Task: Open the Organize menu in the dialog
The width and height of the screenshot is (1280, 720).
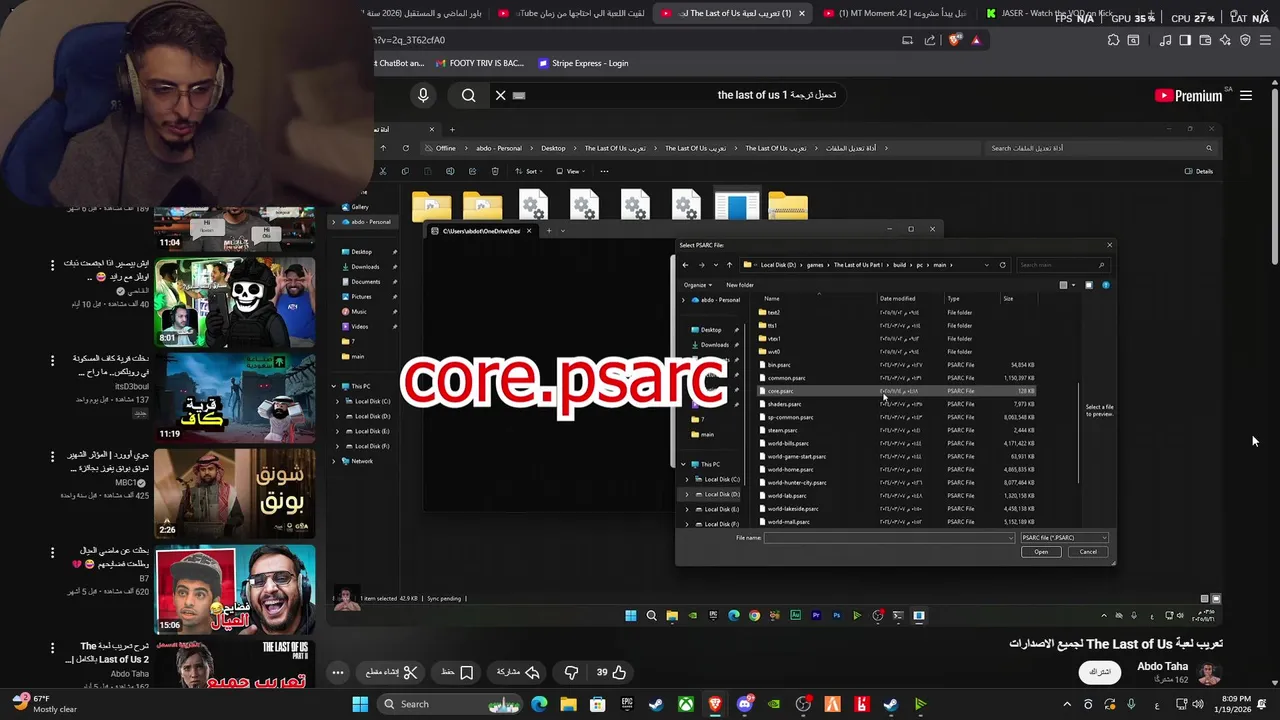Action: click(x=697, y=285)
